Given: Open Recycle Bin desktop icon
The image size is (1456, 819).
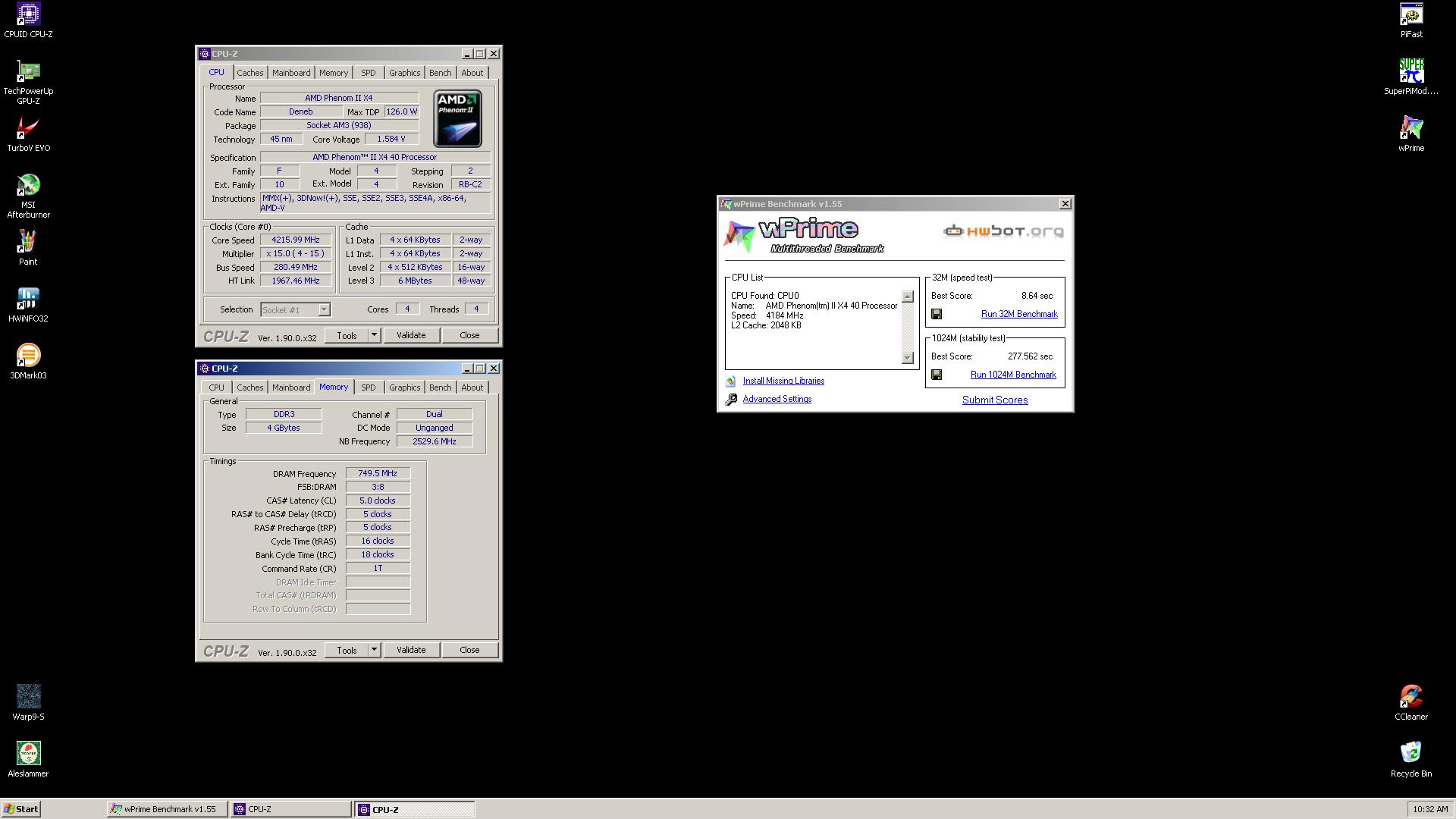Looking at the screenshot, I should [x=1411, y=760].
